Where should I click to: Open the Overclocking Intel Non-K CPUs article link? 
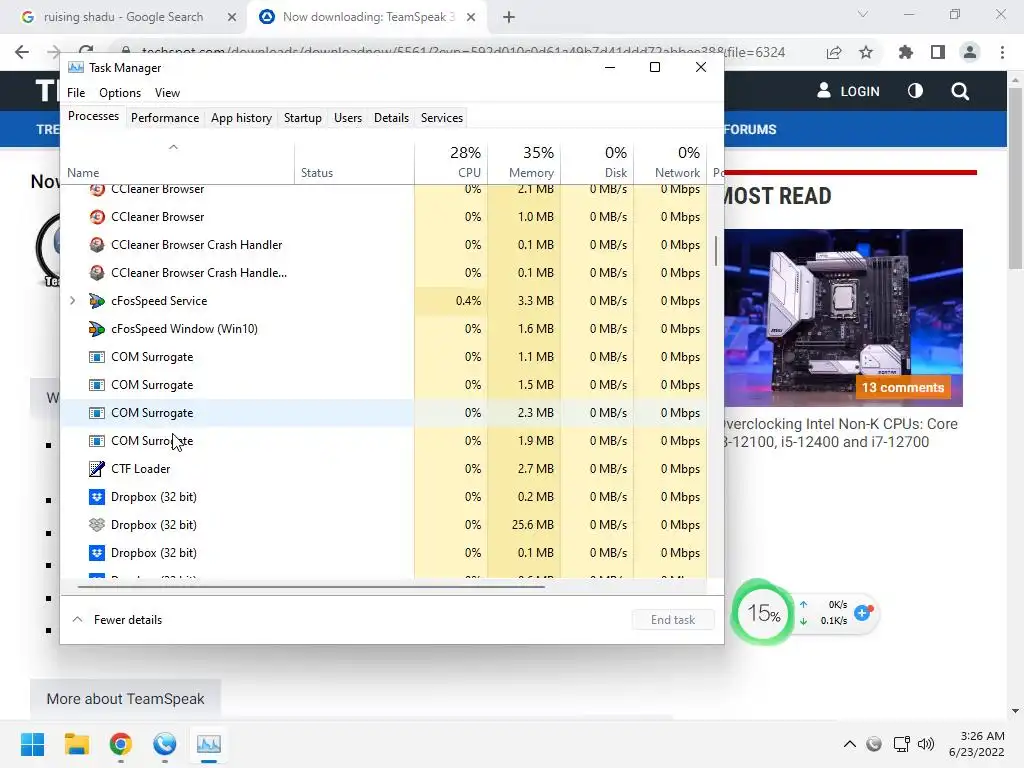(x=840, y=433)
